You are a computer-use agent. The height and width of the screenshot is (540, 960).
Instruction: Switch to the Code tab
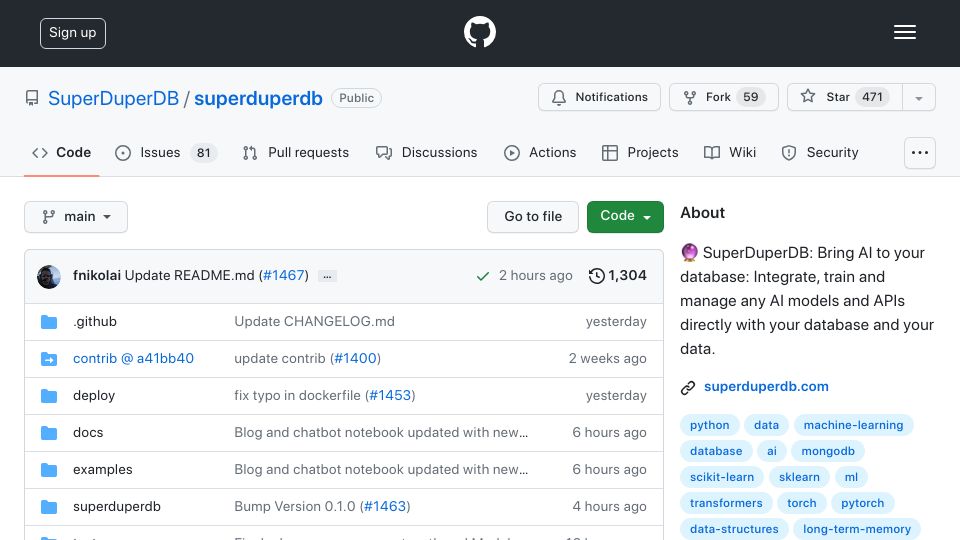click(x=62, y=152)
